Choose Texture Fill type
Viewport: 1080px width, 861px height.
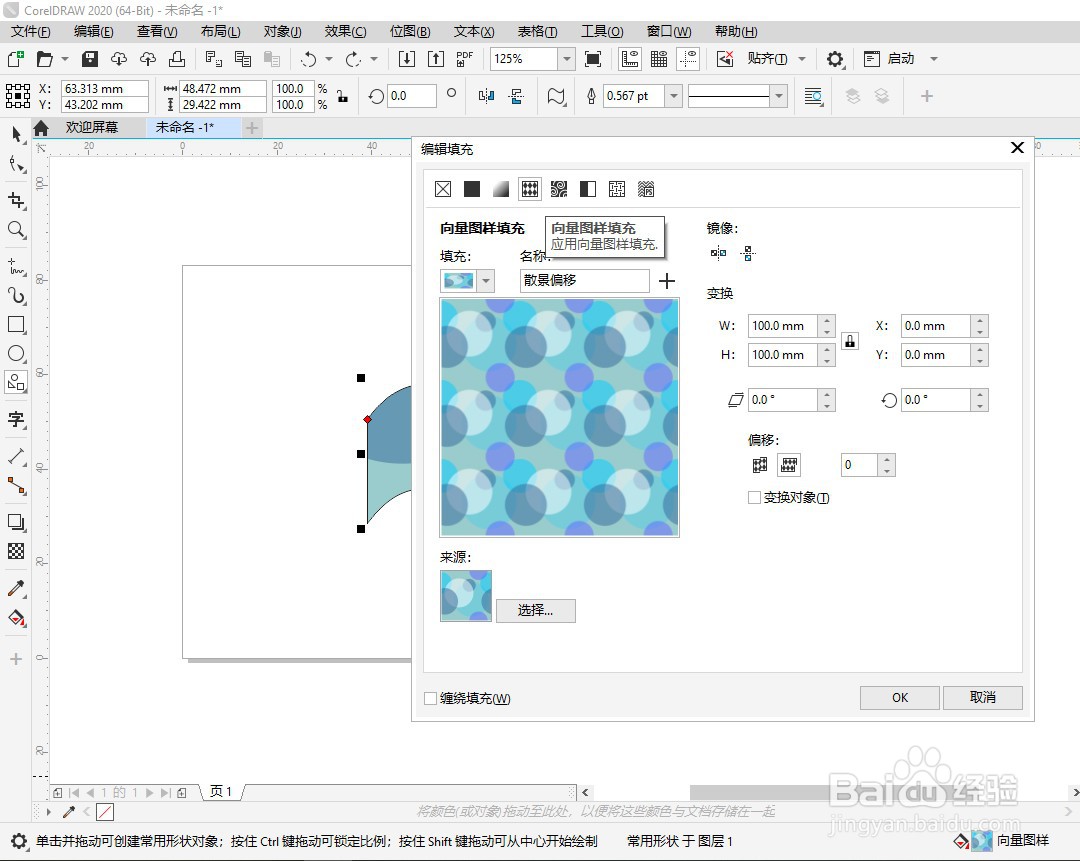[616, 189]
